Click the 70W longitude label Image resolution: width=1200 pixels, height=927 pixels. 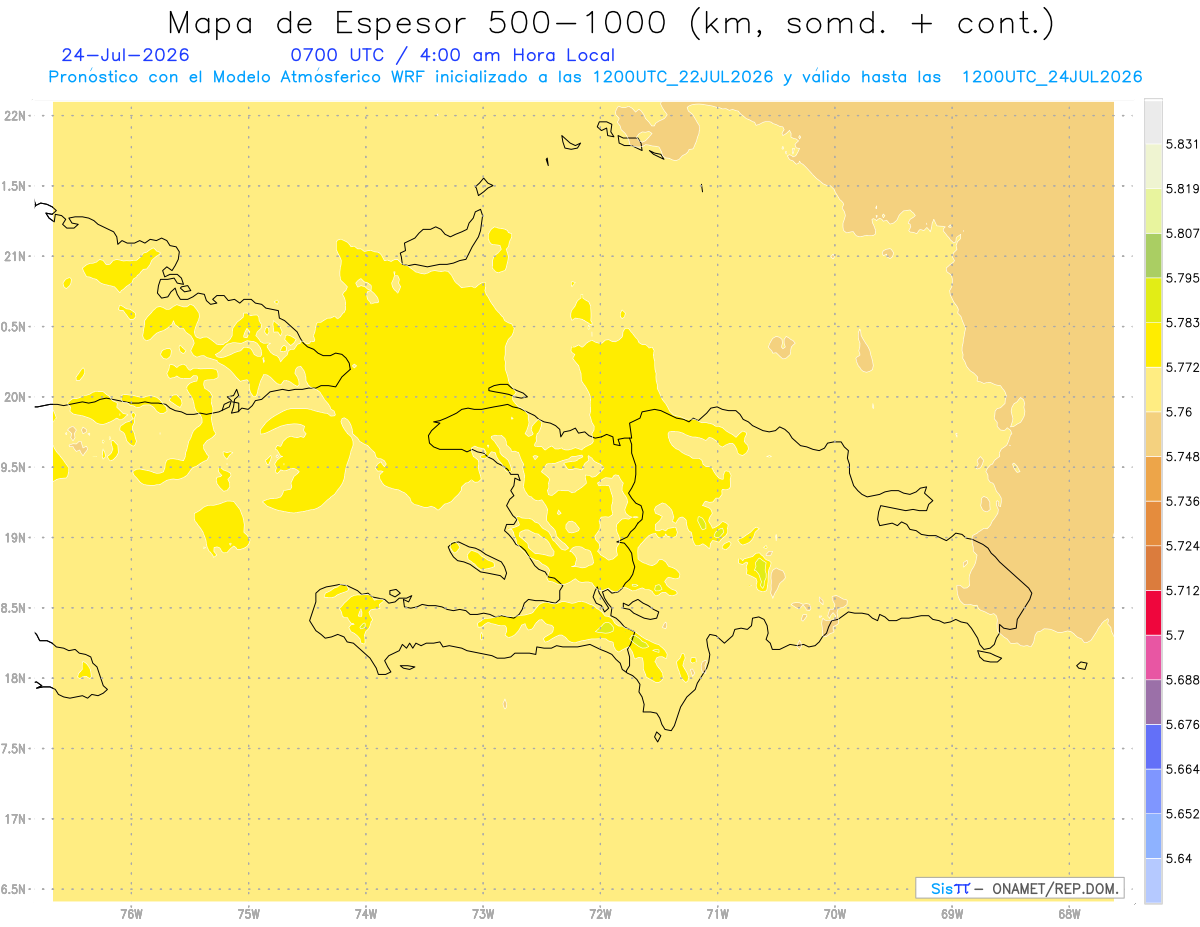(x=835, y=914)
